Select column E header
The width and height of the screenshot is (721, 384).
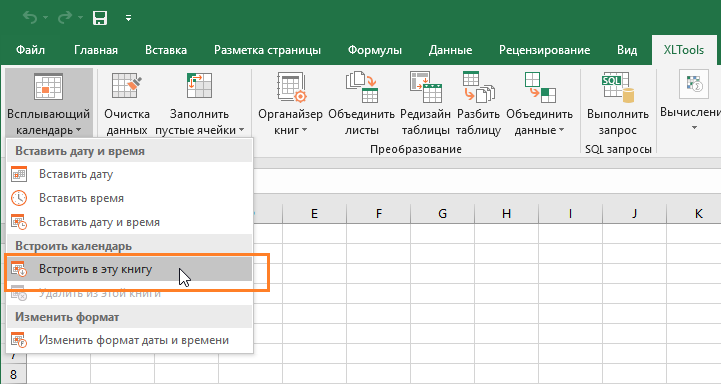pos(315,213)
